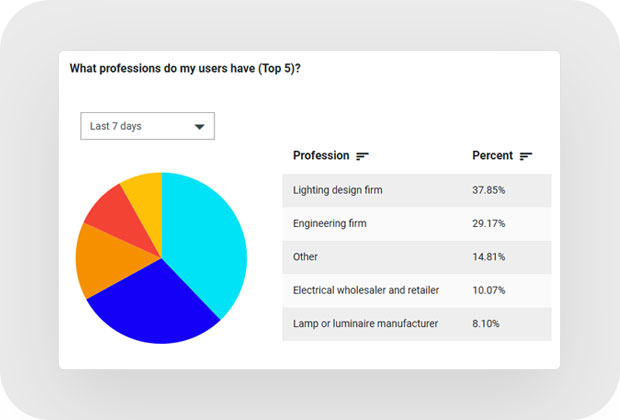Click the Percent column sort icon
This screenshot has width=620, height=420.
click(x=526, y=156)
